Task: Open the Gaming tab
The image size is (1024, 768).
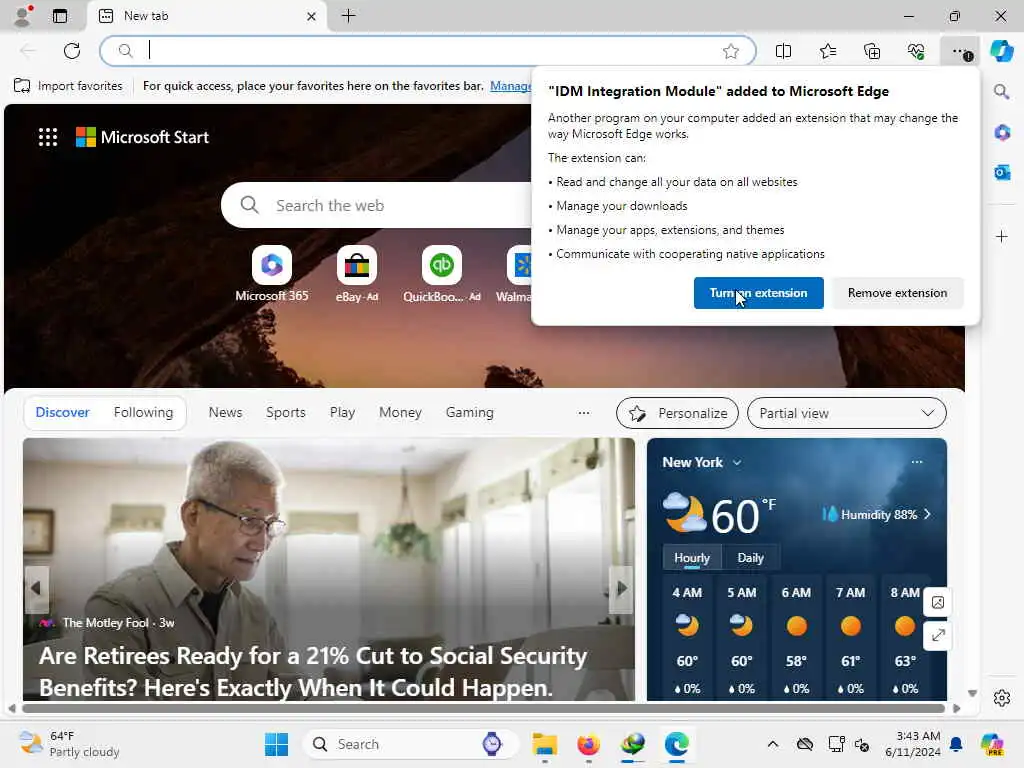Action: 470,413
